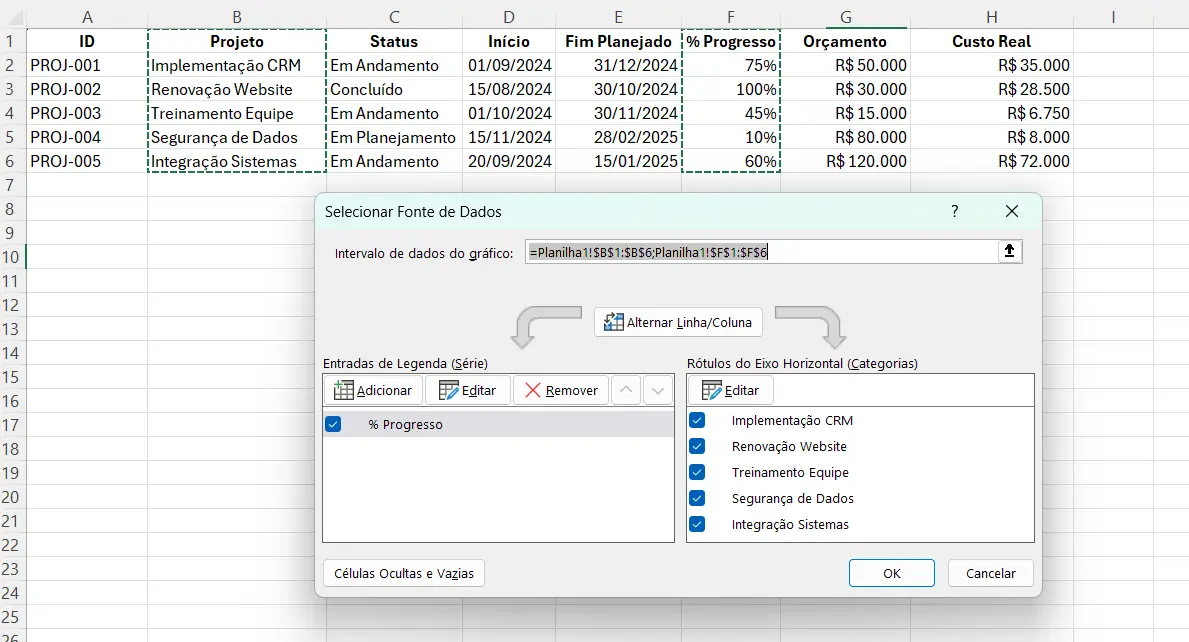1189x642 pixels.
Task: Toggle the Renovação Website checkbox
Action: coord(697,446)
